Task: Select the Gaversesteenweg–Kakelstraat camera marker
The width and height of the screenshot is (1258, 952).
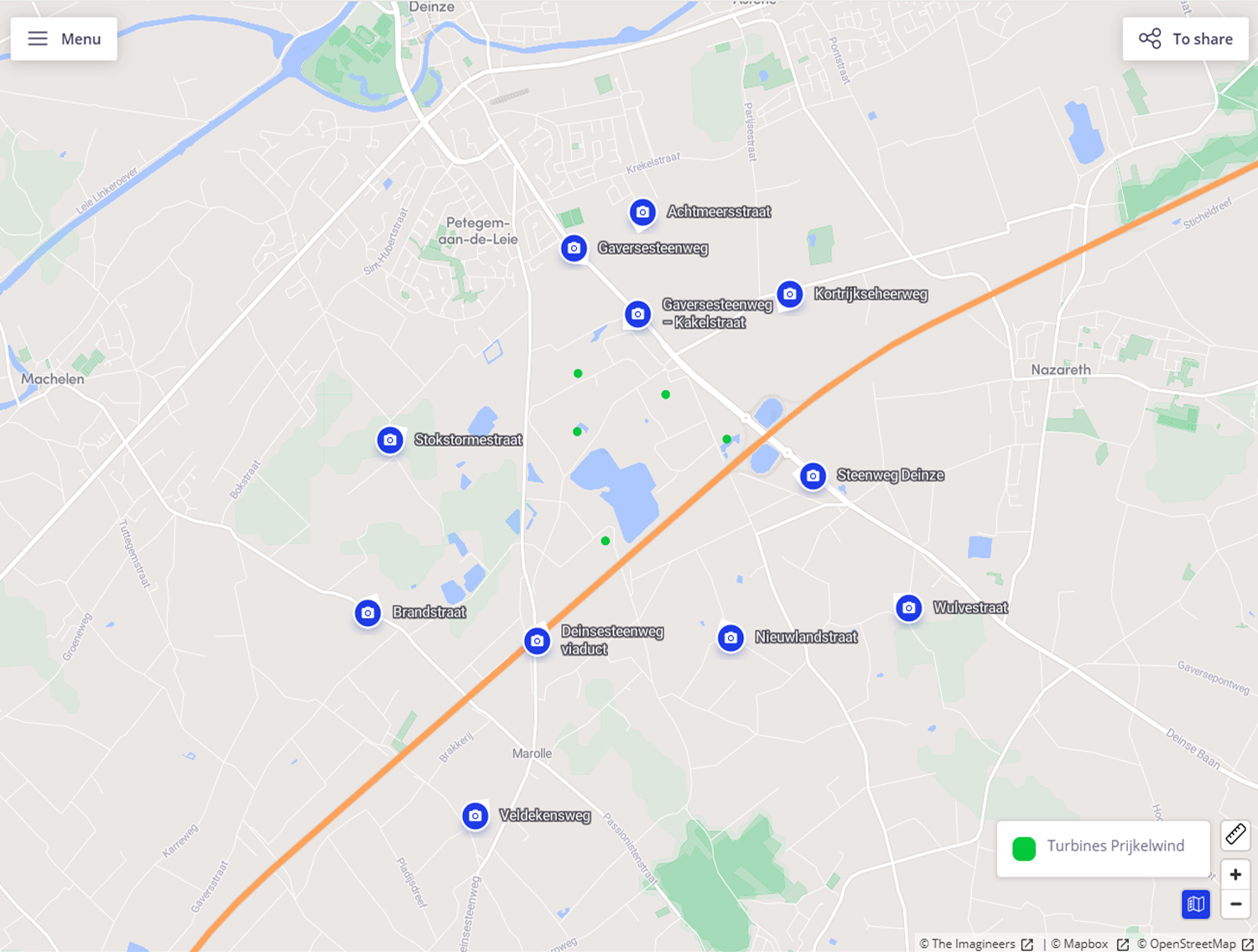Action: 637,314
